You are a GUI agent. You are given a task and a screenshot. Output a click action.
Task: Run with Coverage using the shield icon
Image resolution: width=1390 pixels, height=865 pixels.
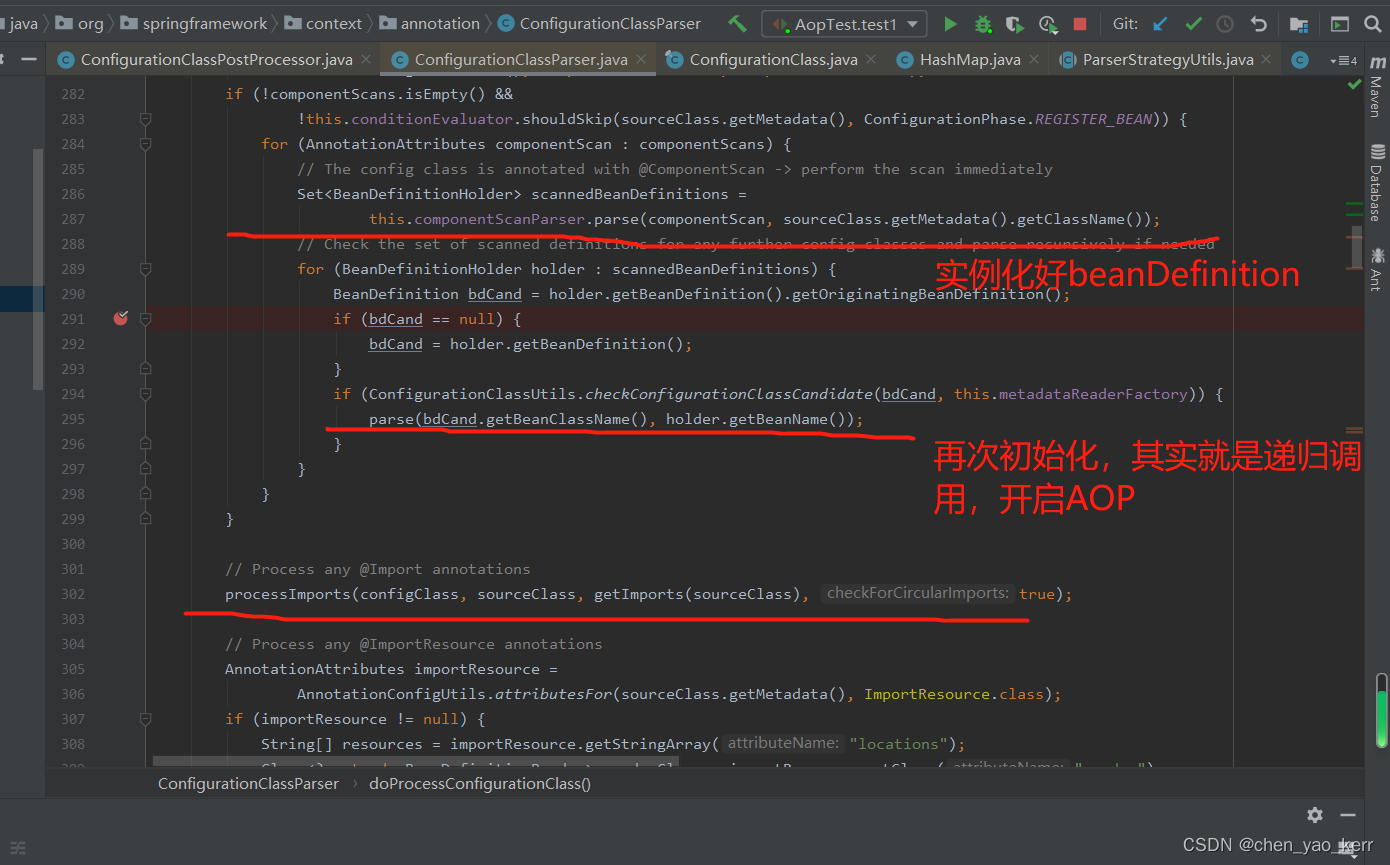(1015, 24)
